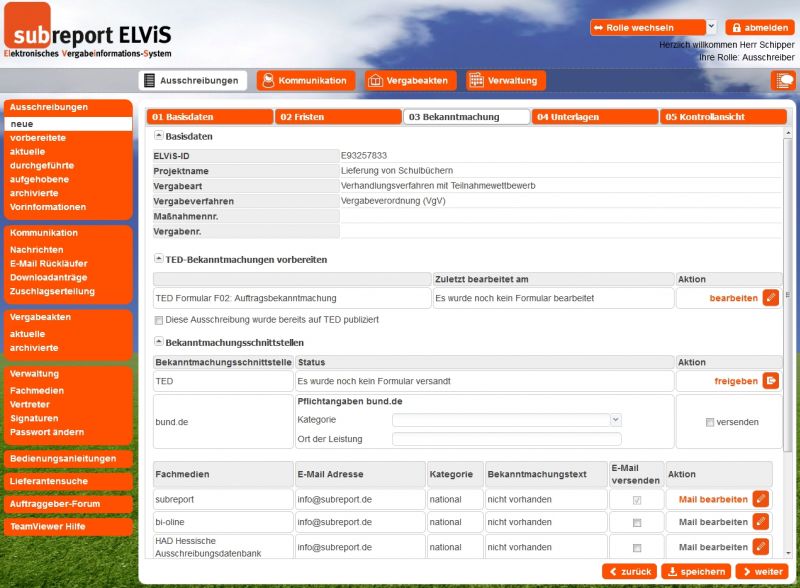Viewport: 800px width, 588px height.
Task: Click pencil icon in bi-oline row
Action: (x=760, y=522)
